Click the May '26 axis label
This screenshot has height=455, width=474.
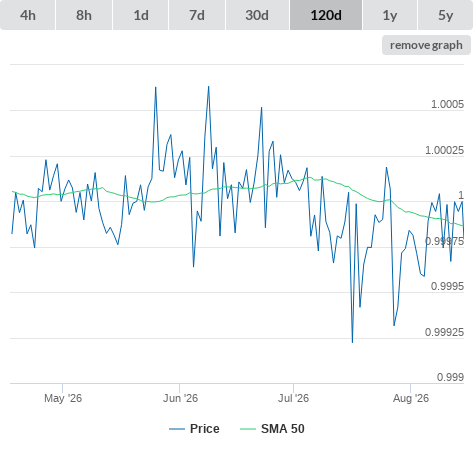click(63, 398)
